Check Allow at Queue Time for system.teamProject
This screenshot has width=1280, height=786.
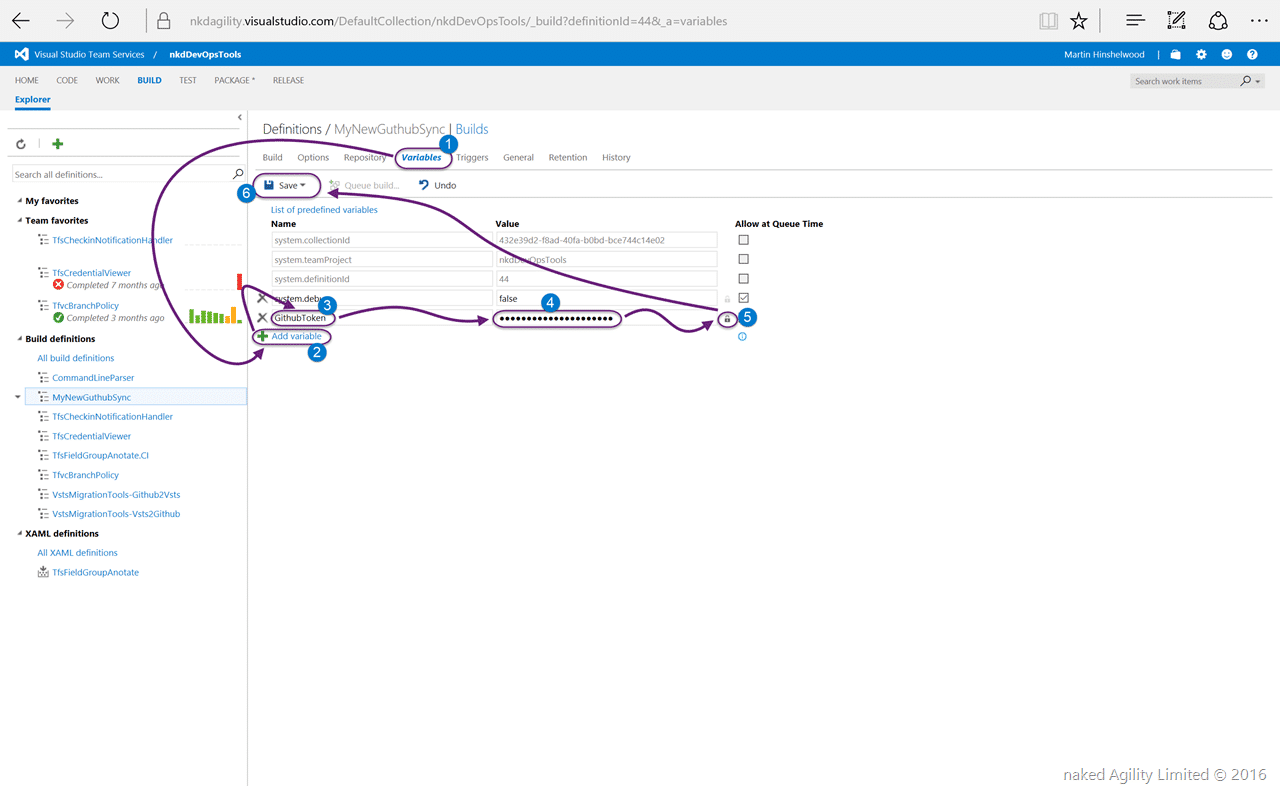(x=743, y=259)
